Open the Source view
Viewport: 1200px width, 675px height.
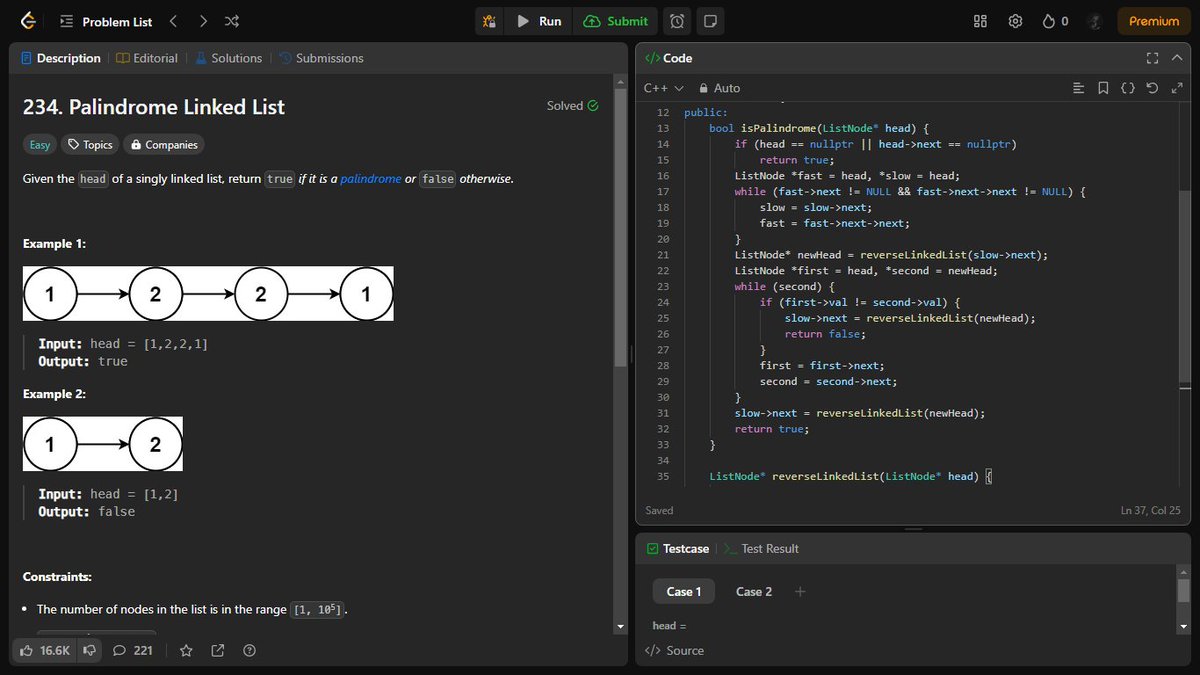coord(675,650)
